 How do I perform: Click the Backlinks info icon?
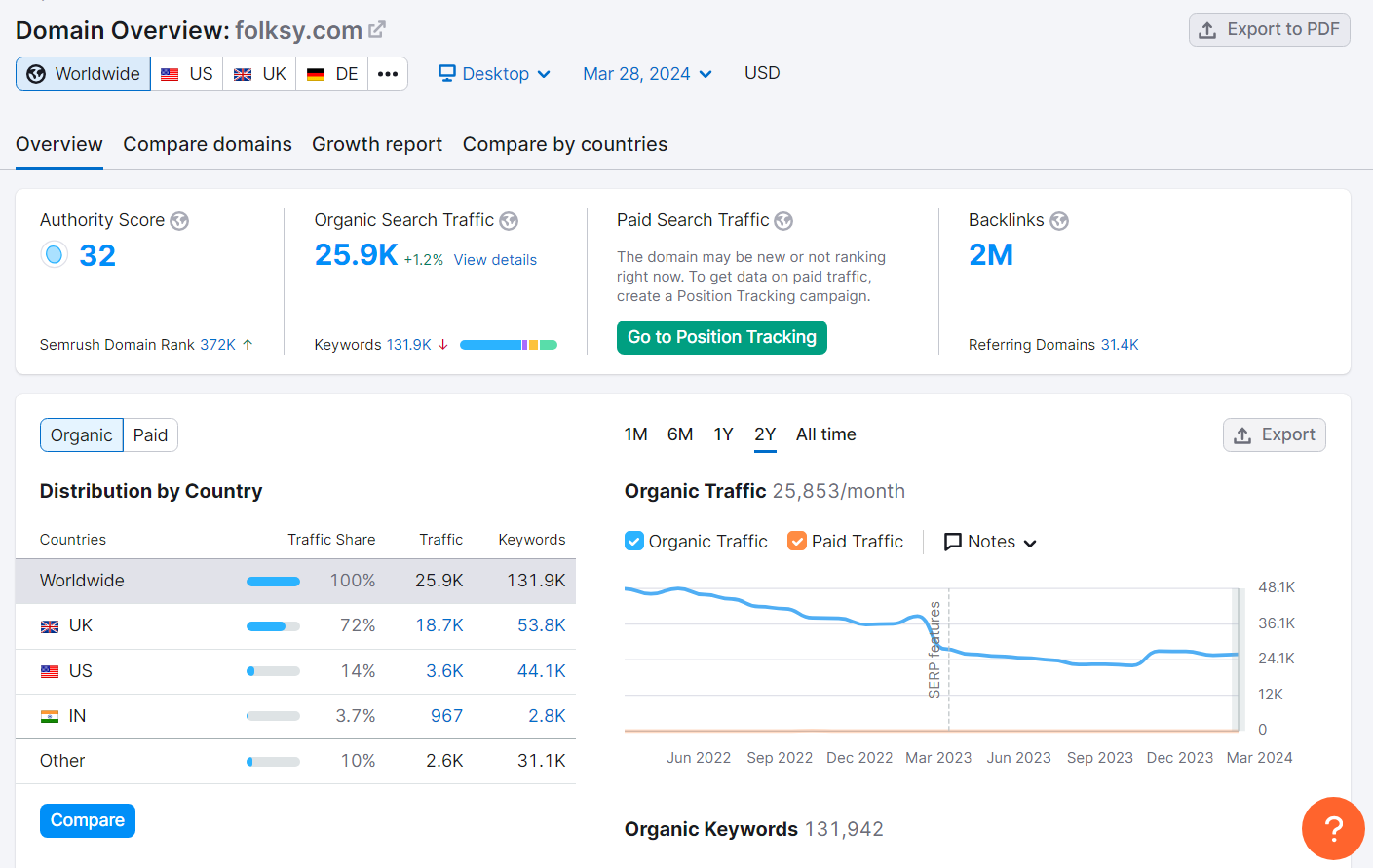[x=1060, y=220]
